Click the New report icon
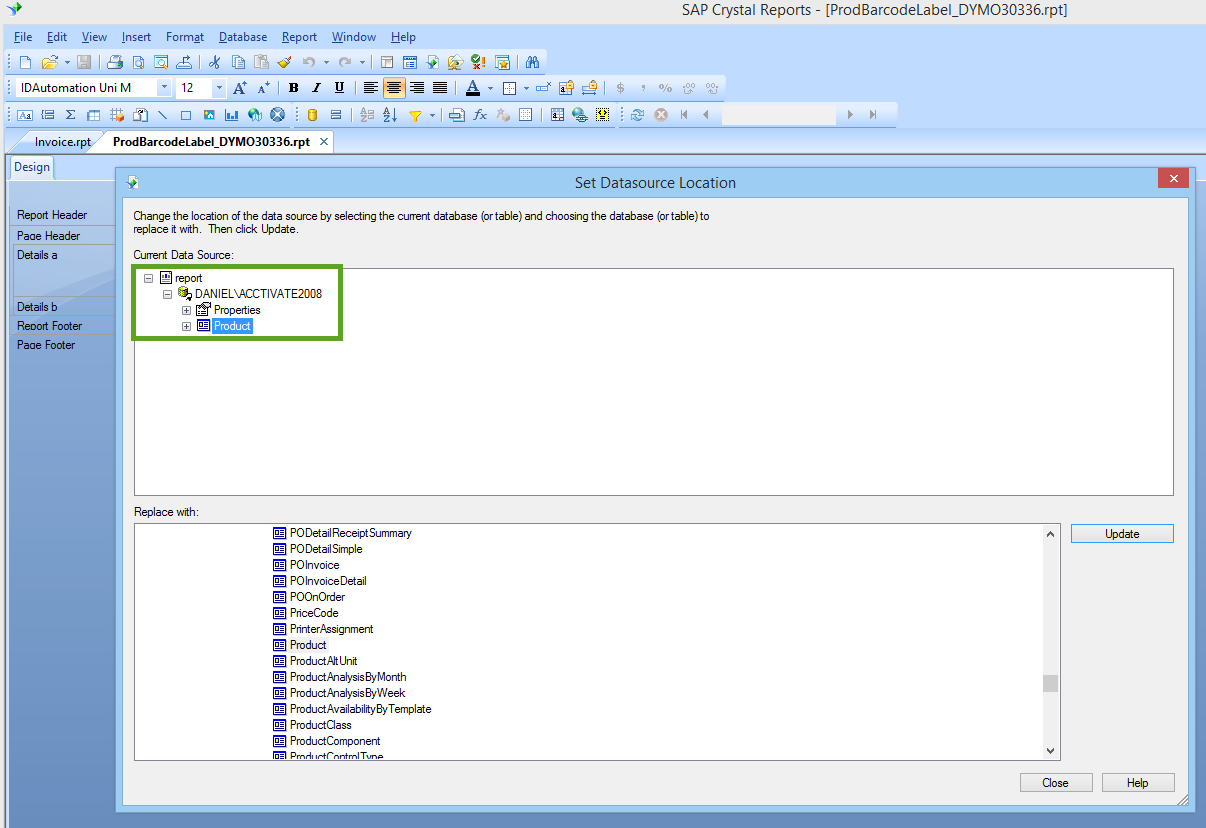This screenshot has height=828, width=1206. coord(26,62)
